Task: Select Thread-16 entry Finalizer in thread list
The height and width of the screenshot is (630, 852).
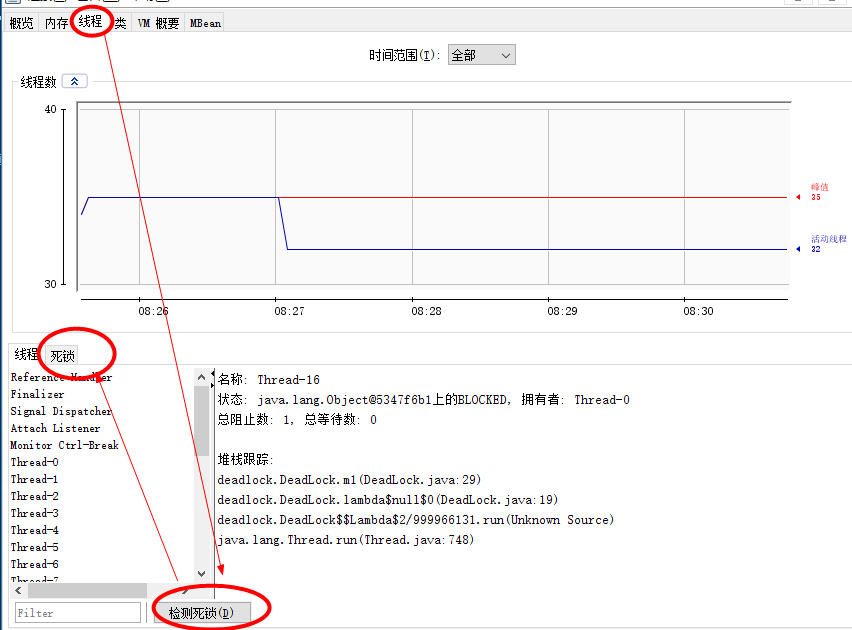Action: (37, 394)
